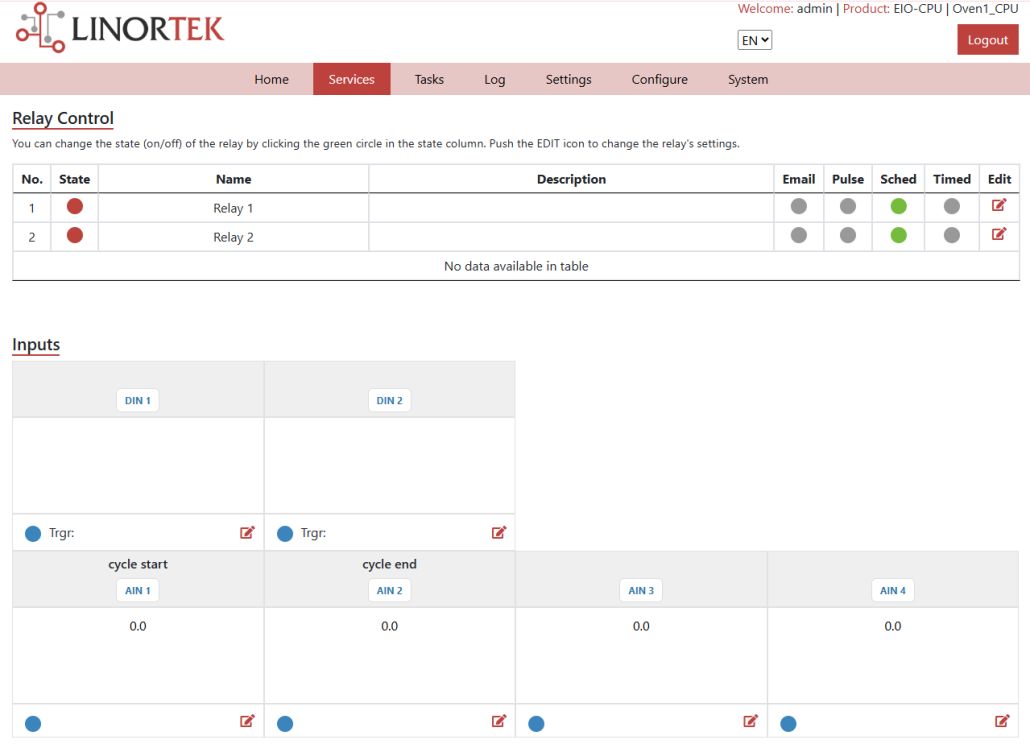This screenshot has height=744, width=1030.
Task: Click Relay 1 green Sched indicator
Action: tap(899, 206)
